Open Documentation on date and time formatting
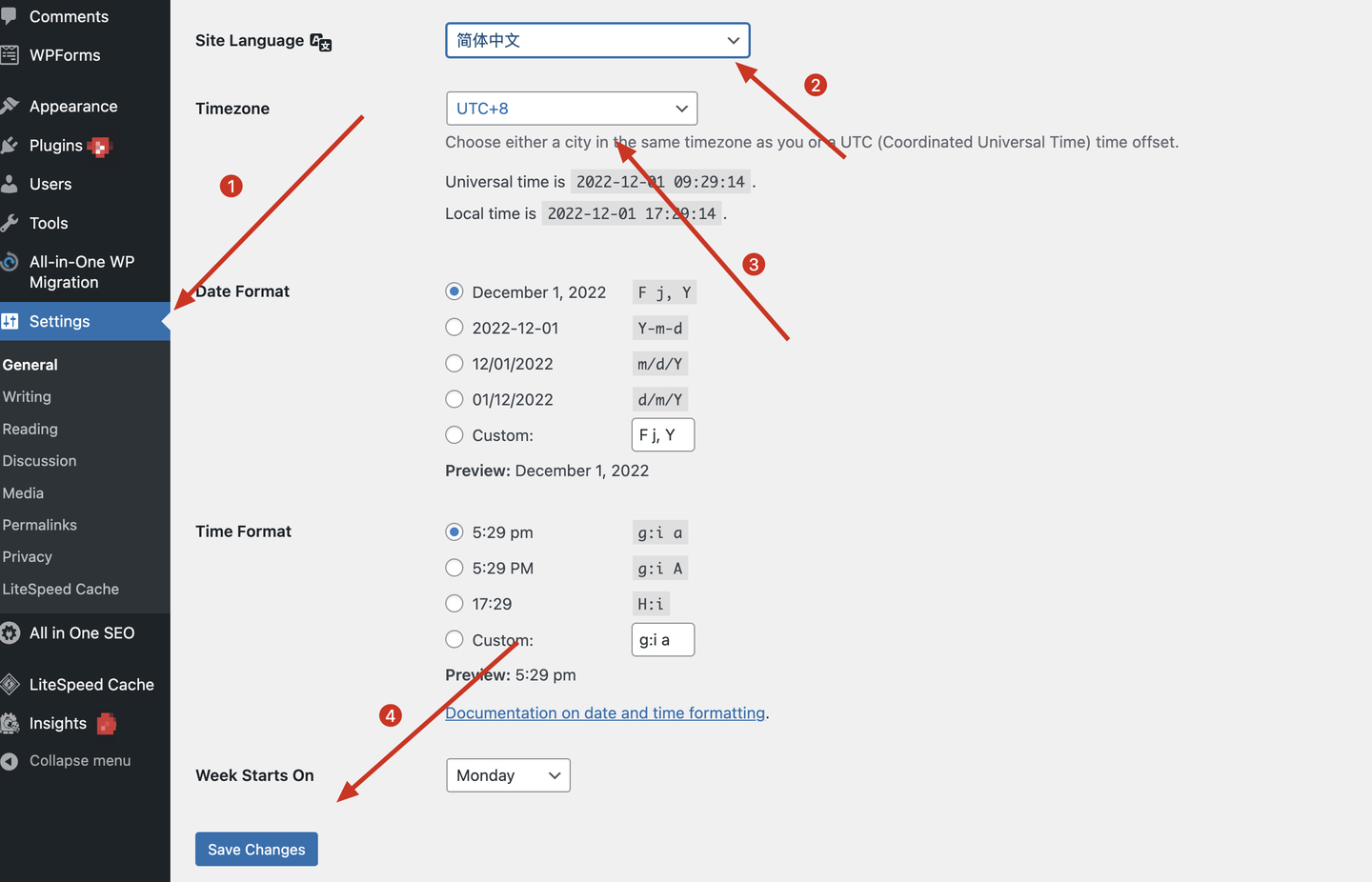Screen dimensions: 1372x882 (x=605, y=712)
